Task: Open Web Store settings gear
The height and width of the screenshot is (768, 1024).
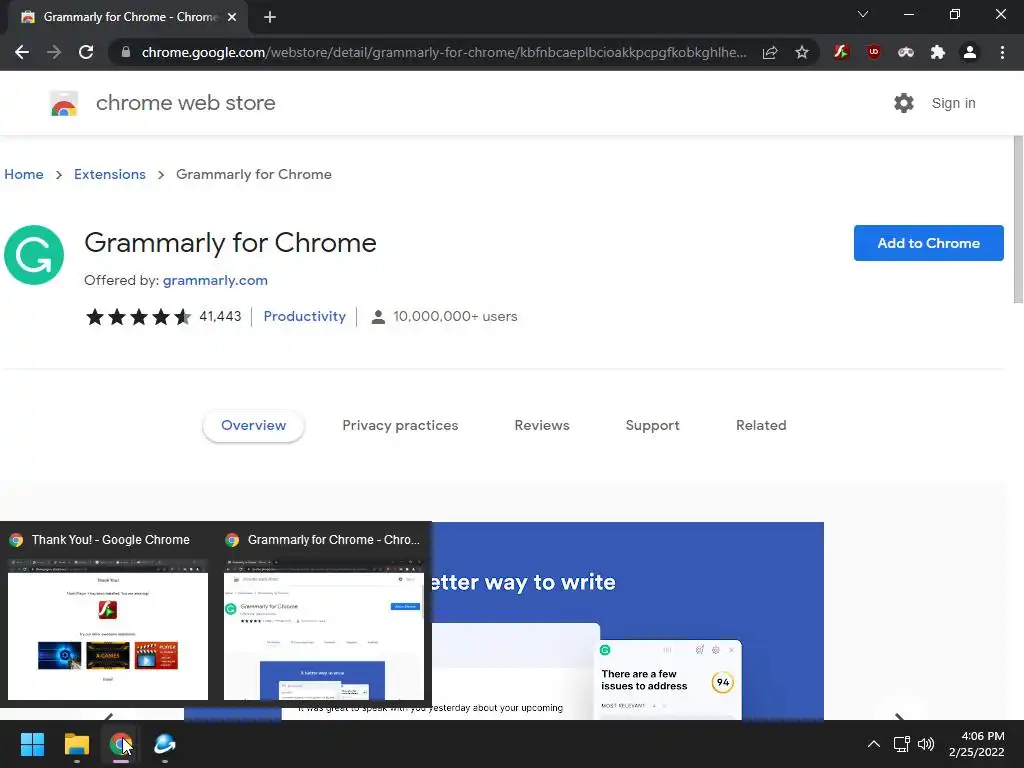Action: pyautogui.click(x=904, y=103)
